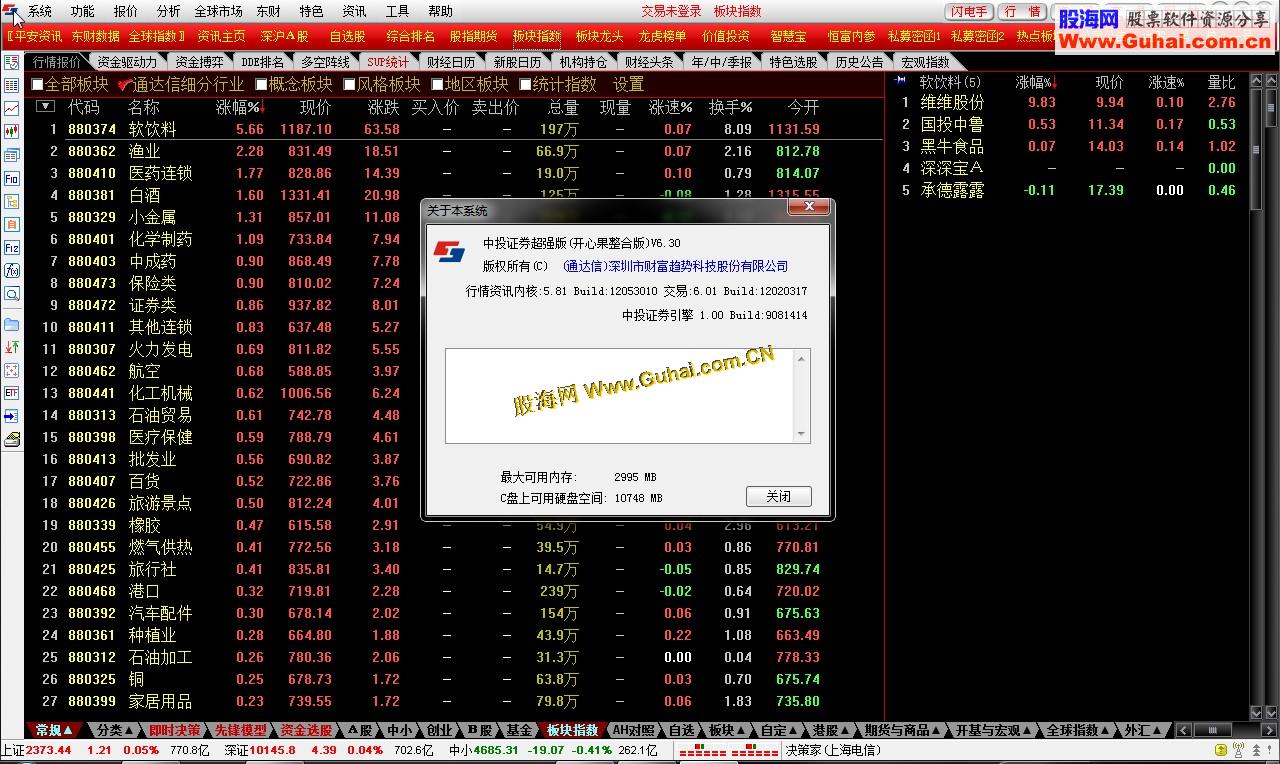Expand the 板块▲ bottom tab menu
1280x764 pixels.
[728, 730]
